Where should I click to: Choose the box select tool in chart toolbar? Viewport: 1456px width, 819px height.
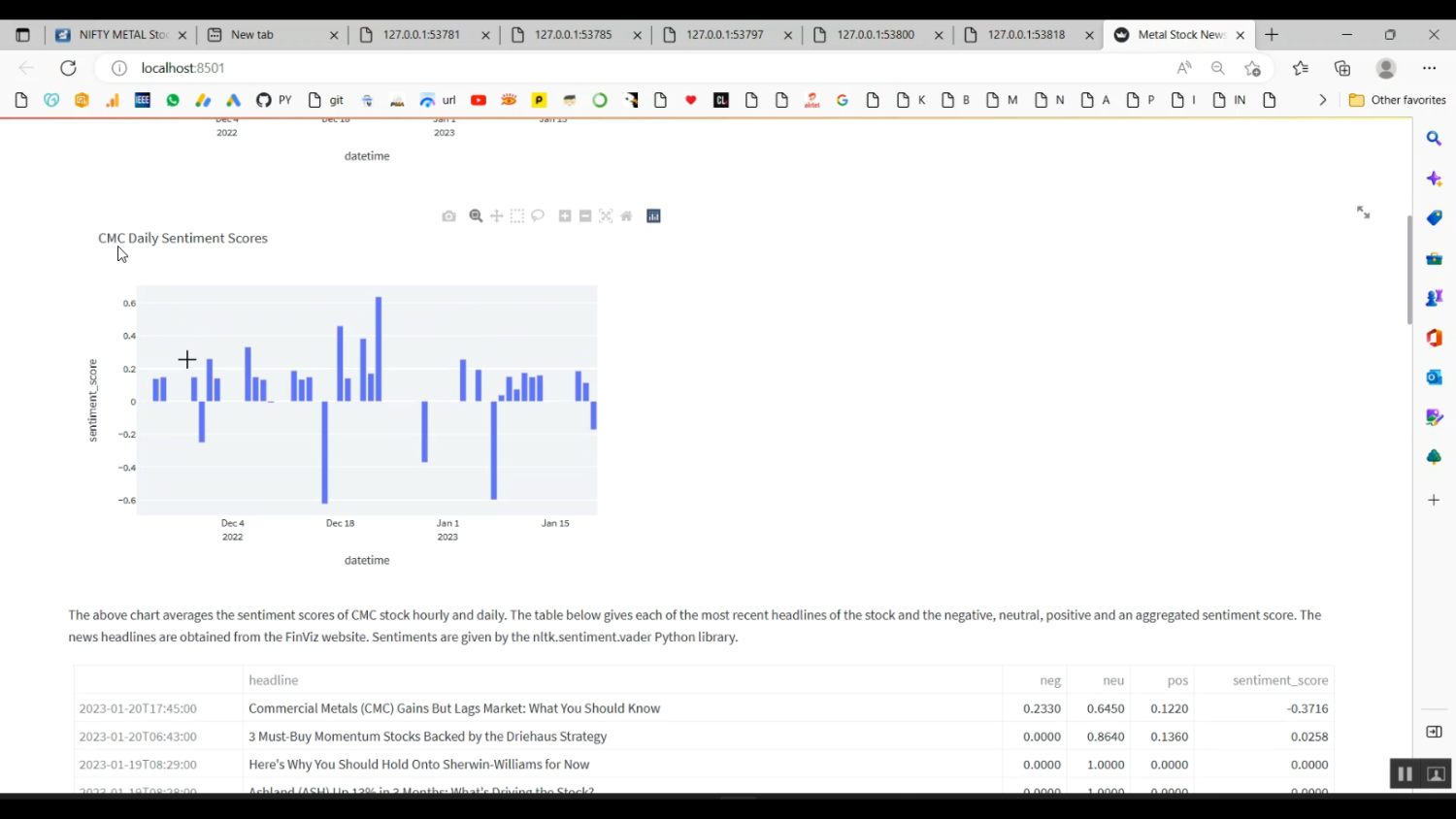pyautogui.click(x=517, y=216)
